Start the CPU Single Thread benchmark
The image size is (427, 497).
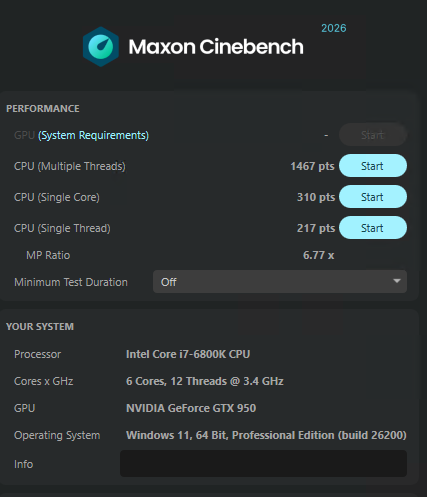373,228
